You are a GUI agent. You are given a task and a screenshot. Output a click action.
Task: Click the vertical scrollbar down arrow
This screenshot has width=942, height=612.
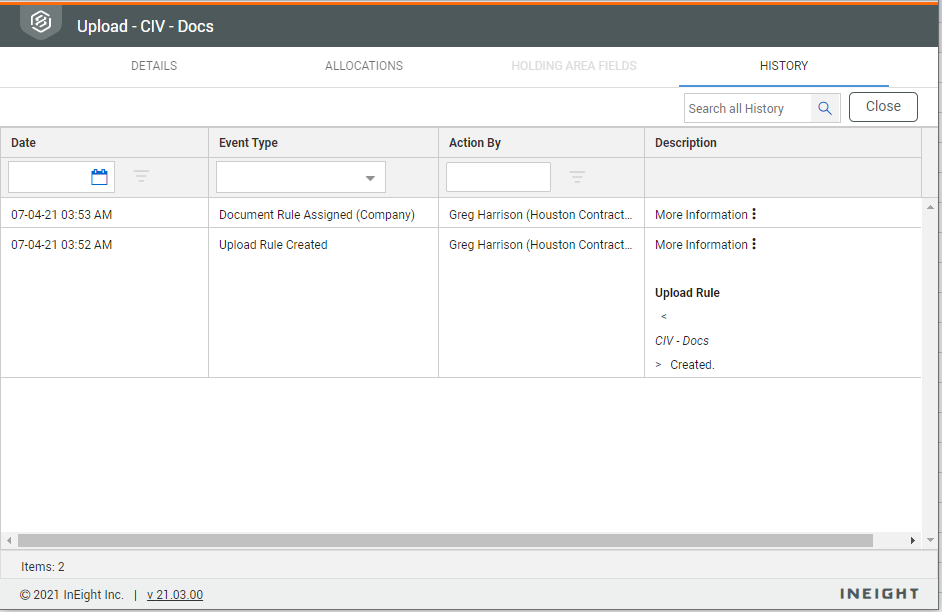[x=930, y=540]
